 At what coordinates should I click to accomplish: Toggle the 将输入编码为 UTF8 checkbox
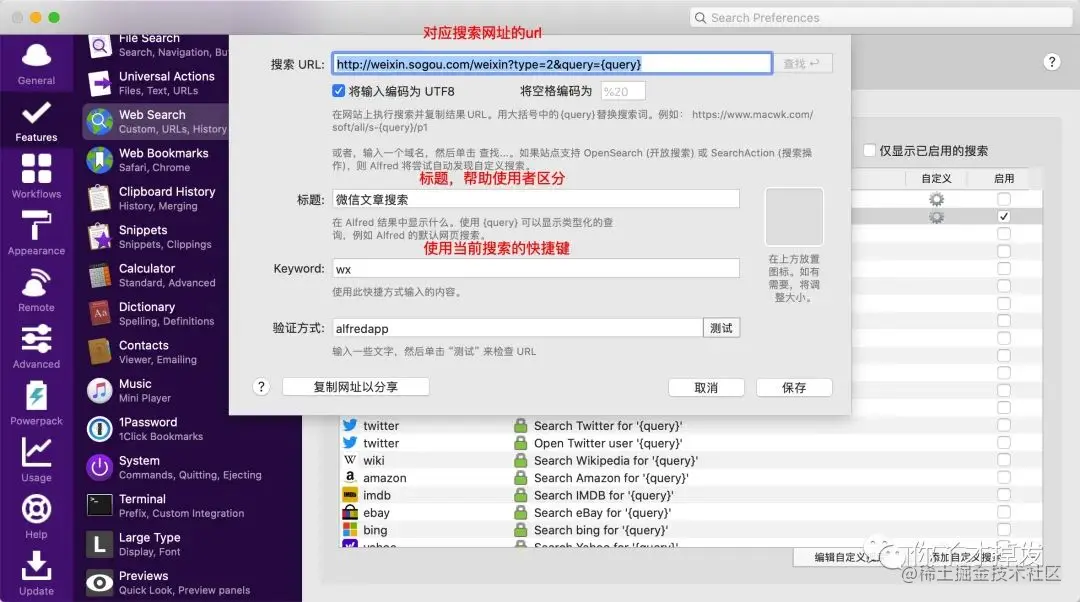point(340,90)
